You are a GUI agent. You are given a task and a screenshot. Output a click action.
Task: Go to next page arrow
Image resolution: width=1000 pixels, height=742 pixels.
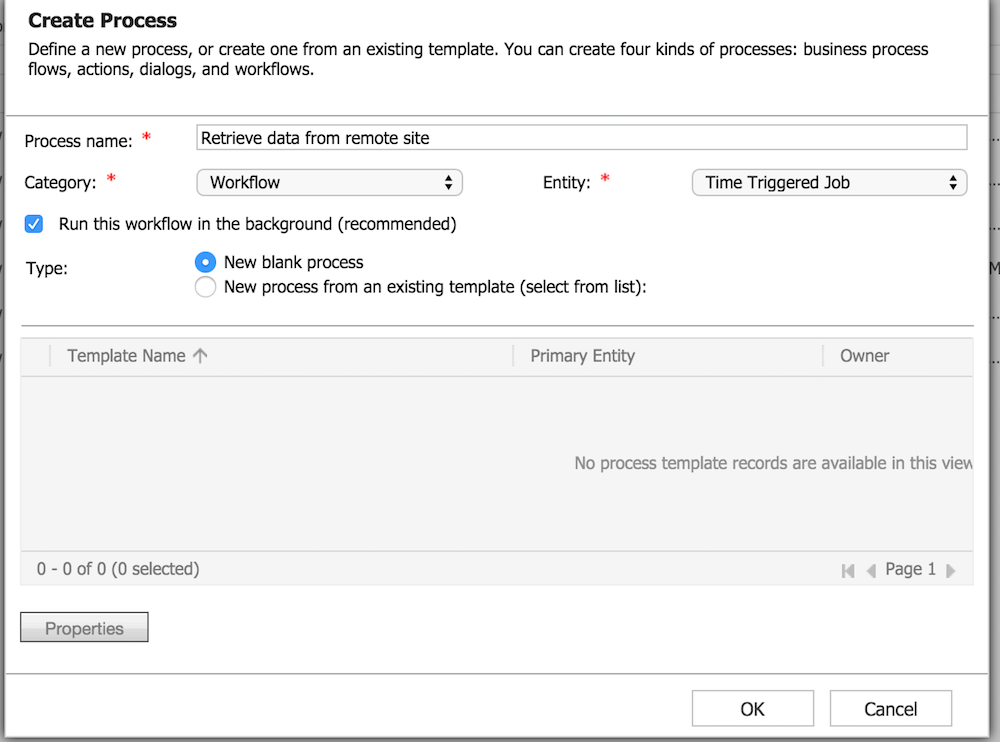950,570
